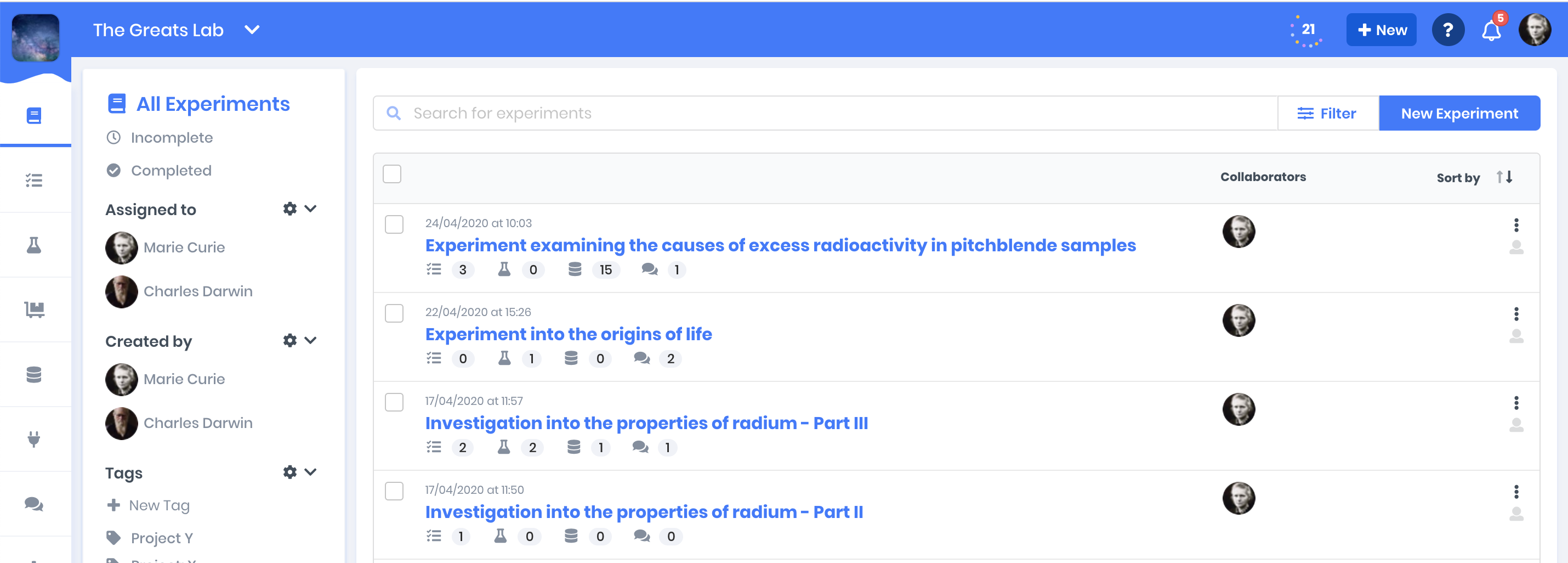Click the help question mark icon
Image resolution: width=1568 pixels, height=563 pixels.
coord(1447,30)
